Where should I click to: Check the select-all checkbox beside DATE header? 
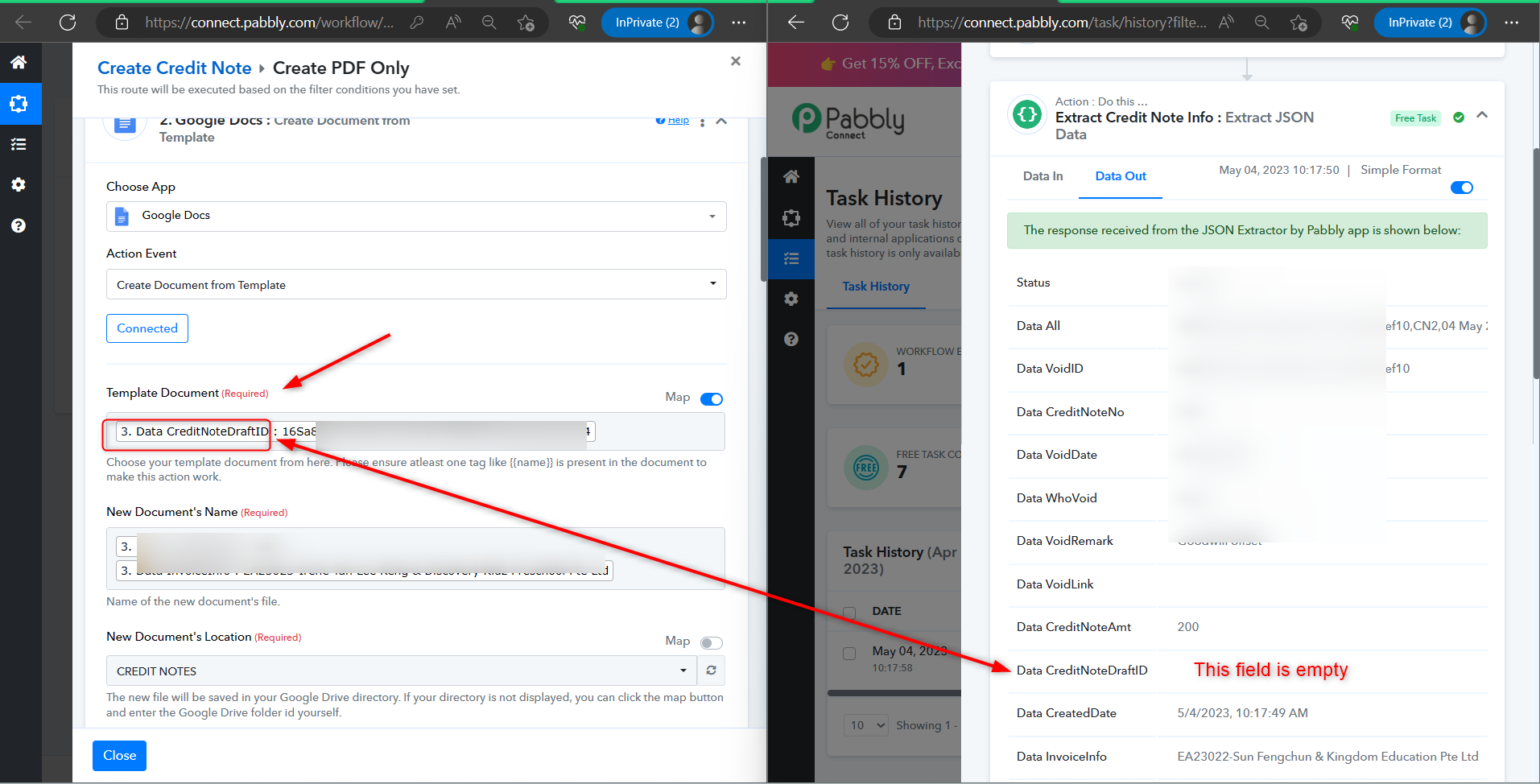click(849, 612)
